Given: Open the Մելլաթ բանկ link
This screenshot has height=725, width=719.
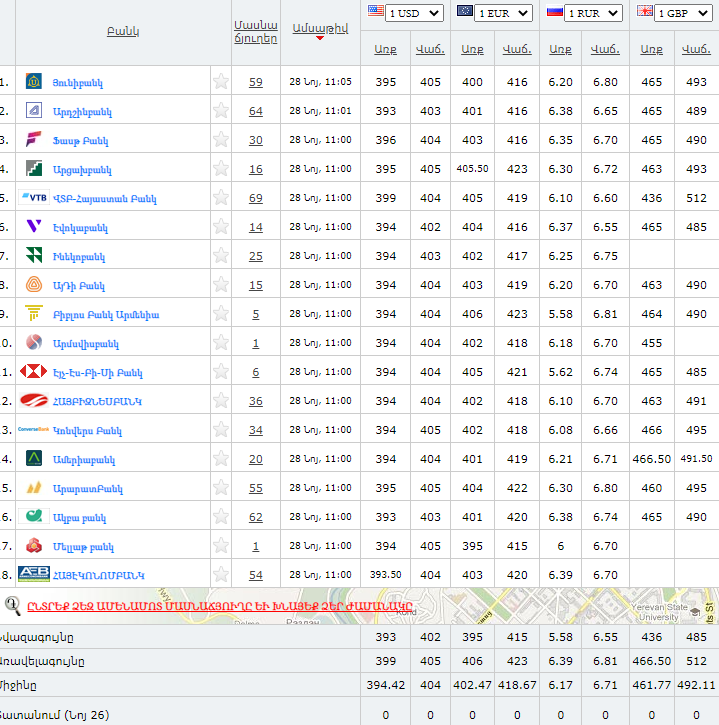Looking at the screenshot, I should (83, 547).
